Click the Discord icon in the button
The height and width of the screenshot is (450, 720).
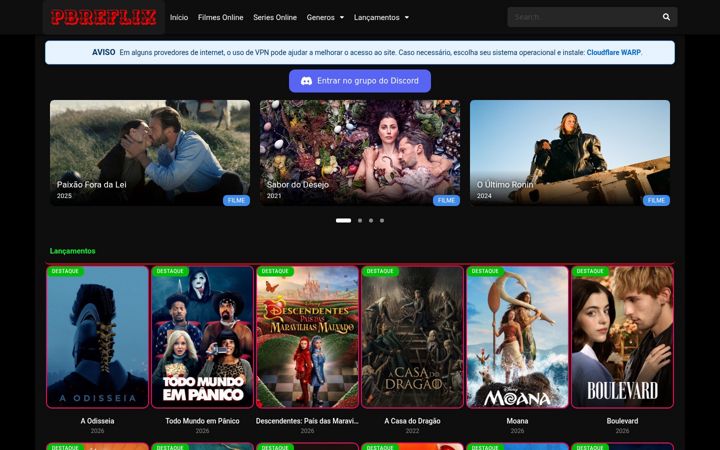tap(306, 81)
